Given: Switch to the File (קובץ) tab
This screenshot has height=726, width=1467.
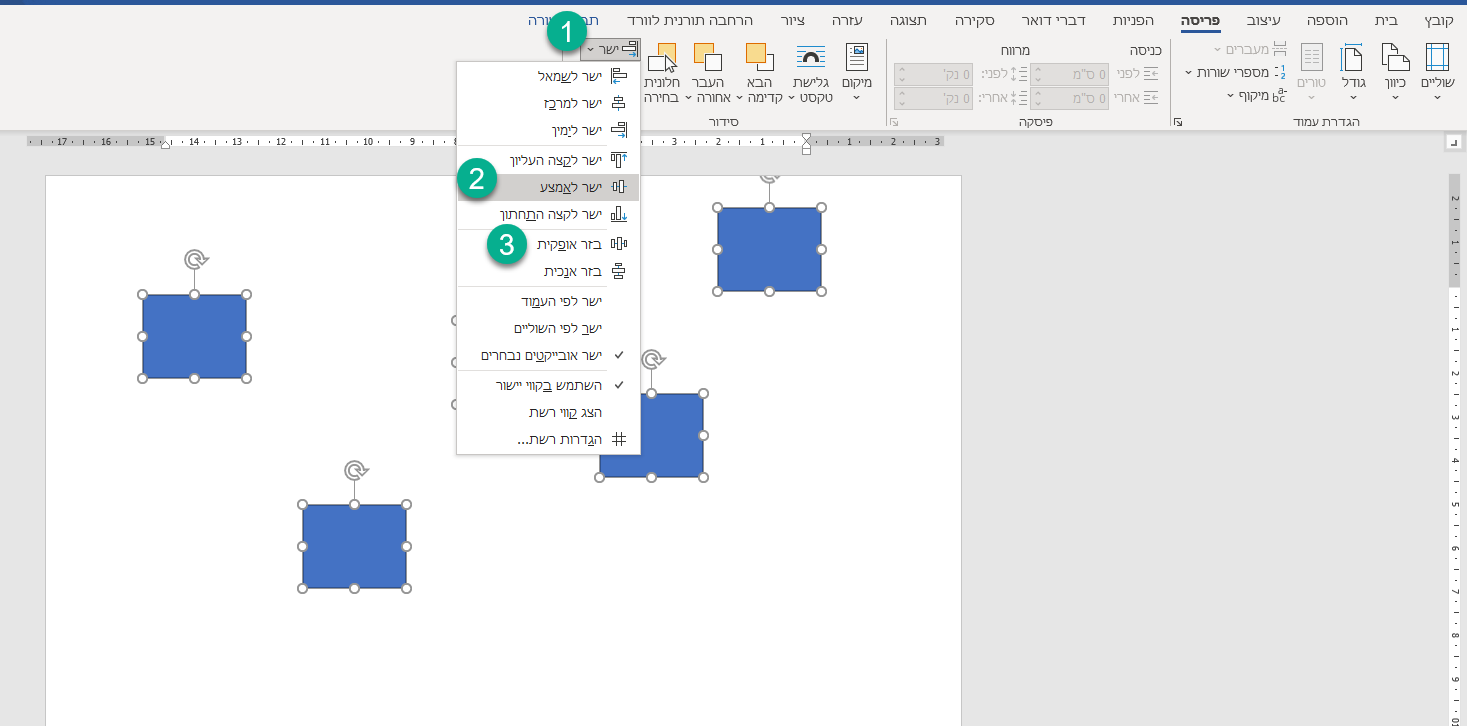Looking at the screenshot, I should pos(1440,20).
